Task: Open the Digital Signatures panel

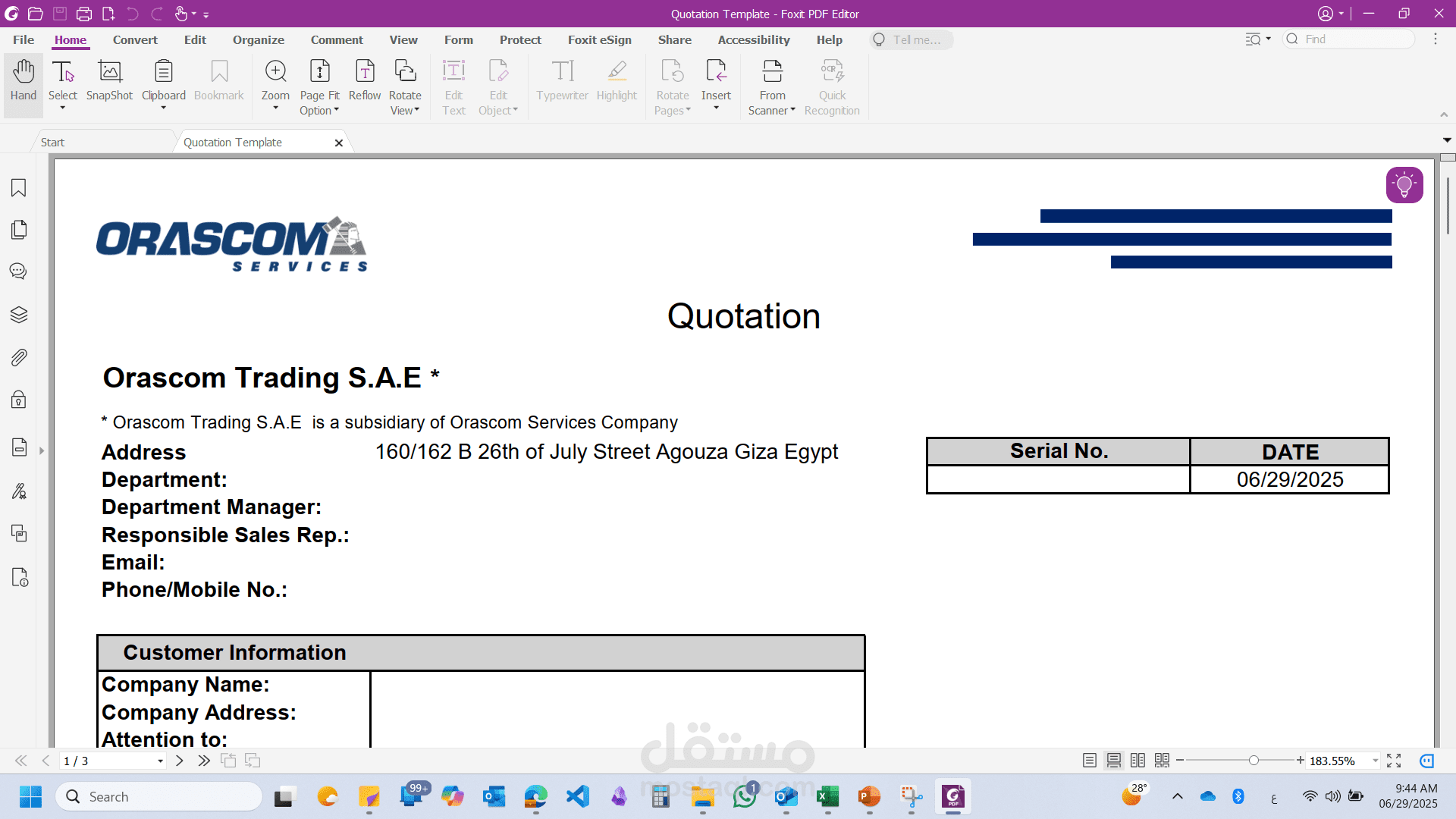Action: point(19,491)
